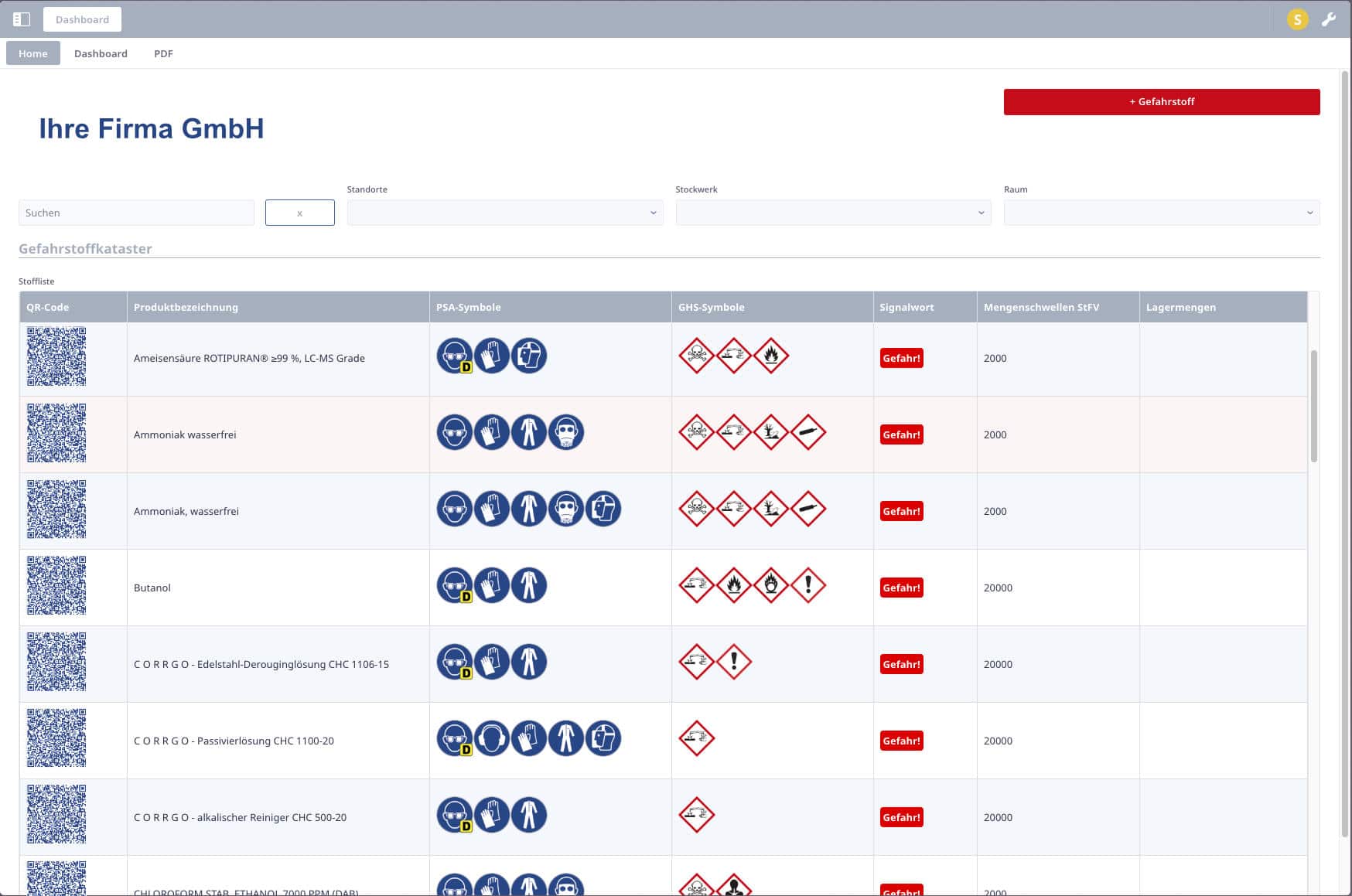The image size is (1352, 896).
Task: Open the wrench settings icon
Action: (x=1329, y=19)
